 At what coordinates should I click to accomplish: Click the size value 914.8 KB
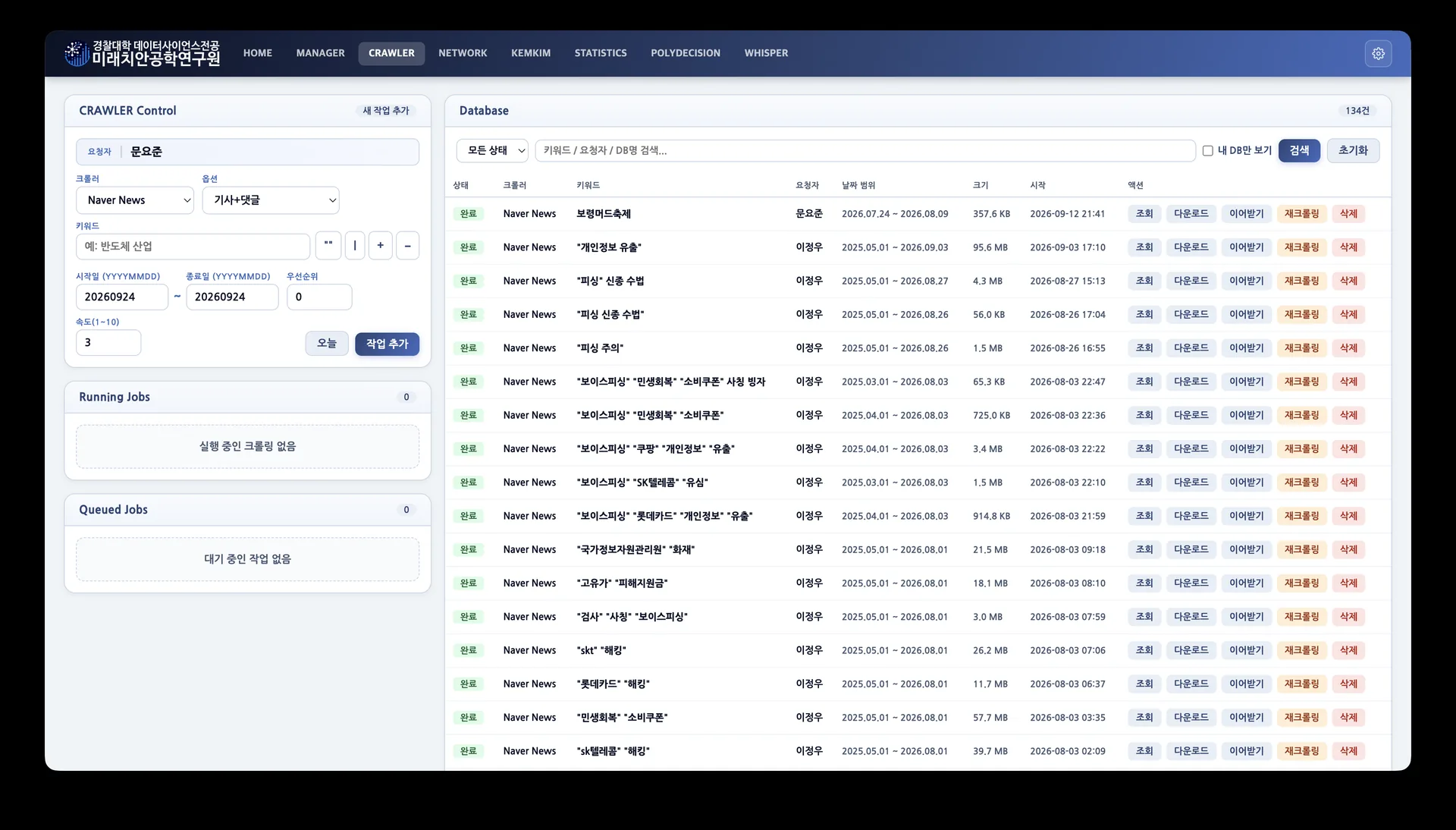click(991, 516)
